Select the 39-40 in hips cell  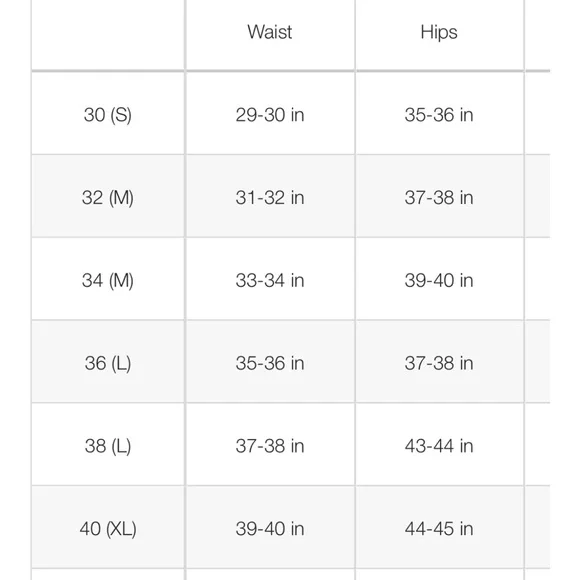pyautogui.click(x=439, y=280)
